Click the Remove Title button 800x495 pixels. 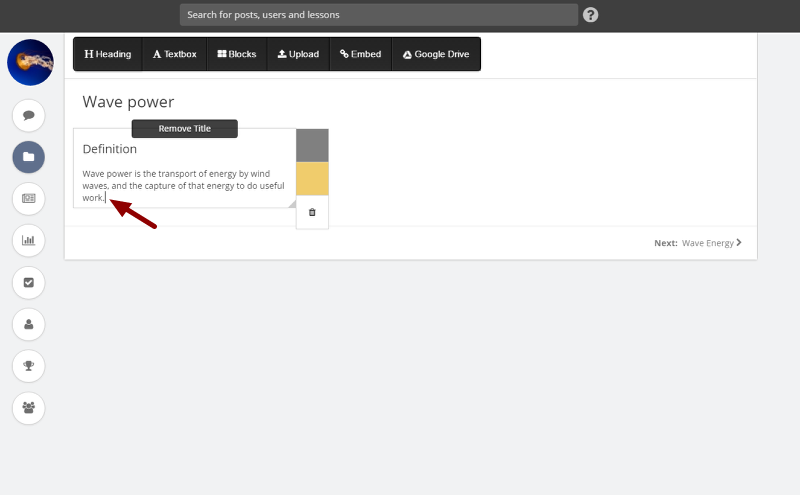185,129
